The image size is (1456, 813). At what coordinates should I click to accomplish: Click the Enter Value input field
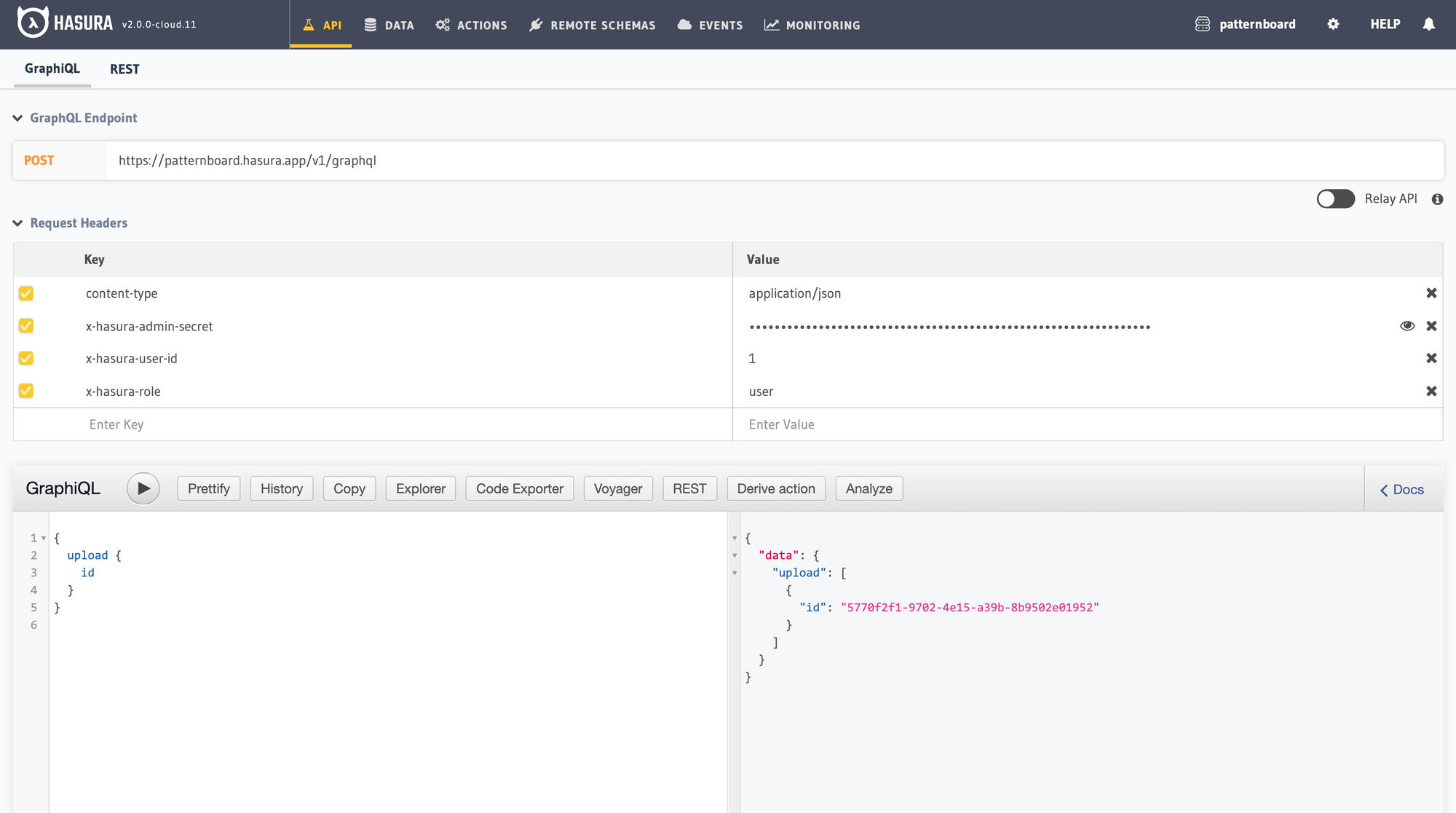1088,424
